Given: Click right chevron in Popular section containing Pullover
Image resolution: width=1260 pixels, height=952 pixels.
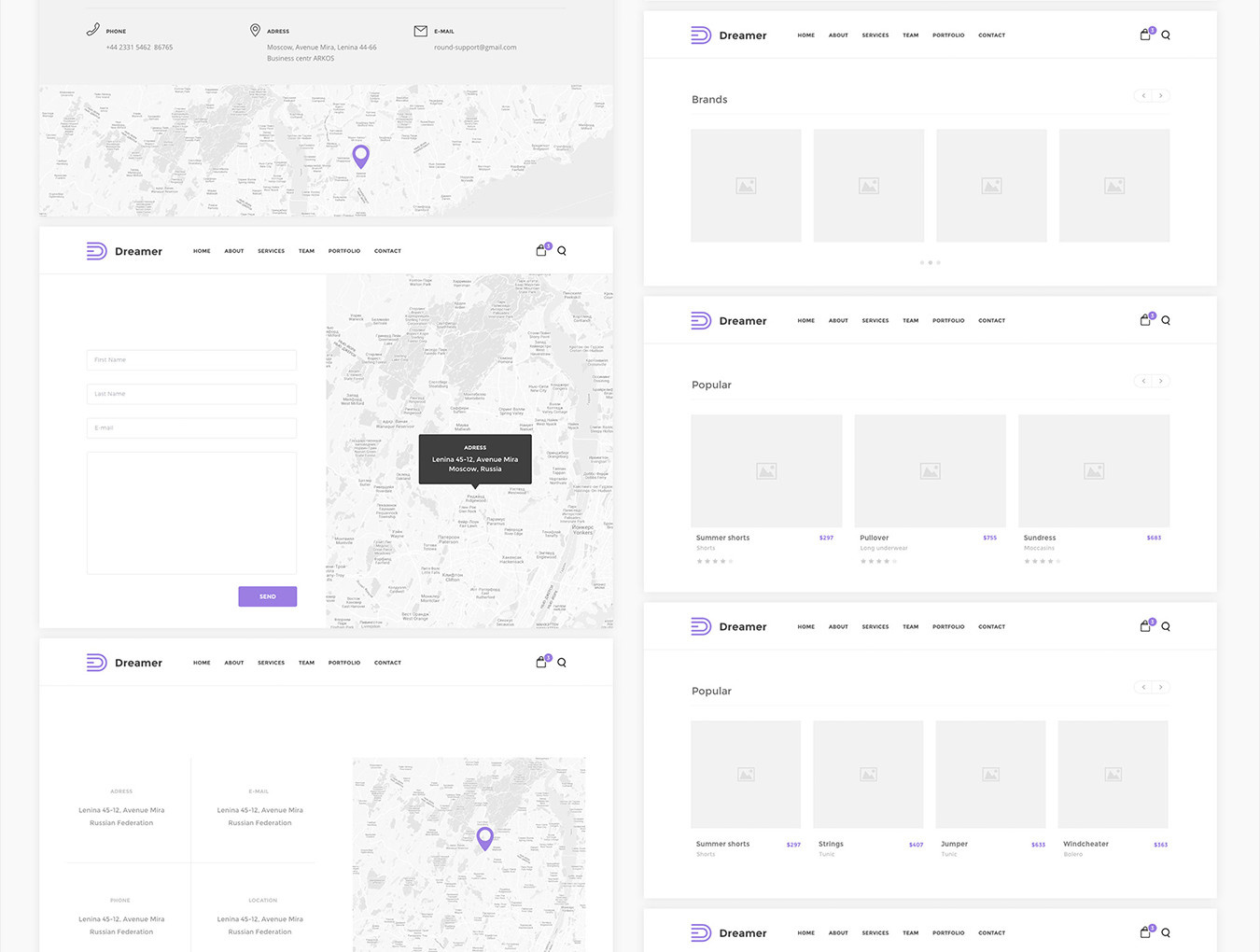Looking at the screenshot, I should [x=1160, y=381].
